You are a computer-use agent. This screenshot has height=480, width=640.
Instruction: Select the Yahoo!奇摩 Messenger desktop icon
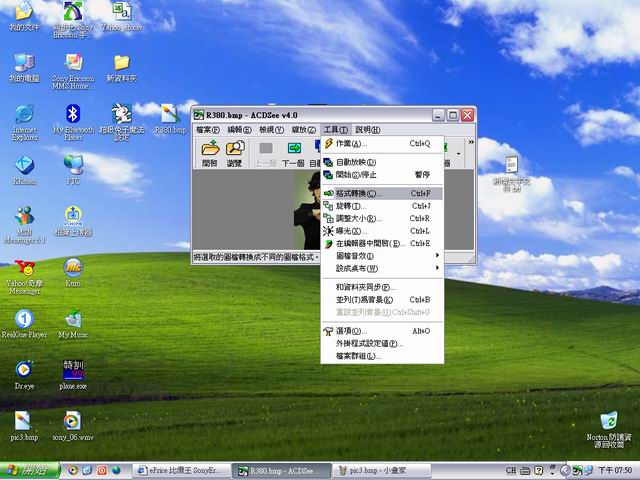(24, 277)
